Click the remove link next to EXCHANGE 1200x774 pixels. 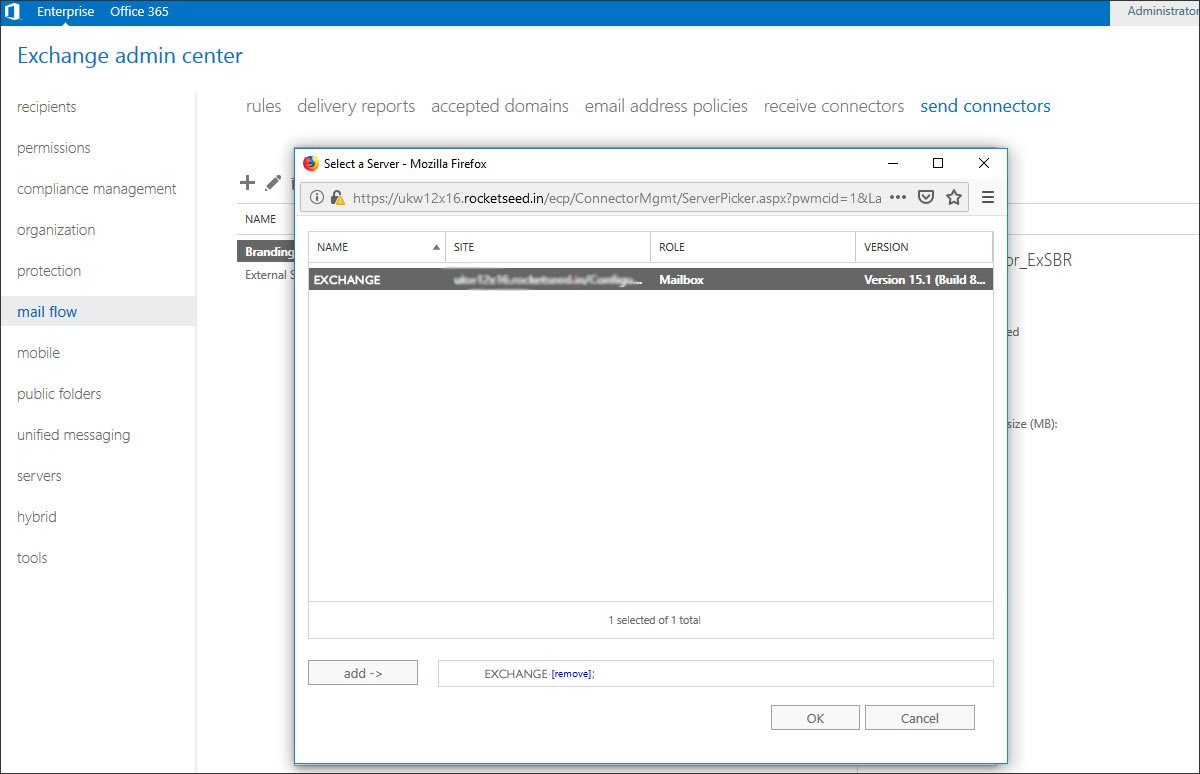click(571, 675)
